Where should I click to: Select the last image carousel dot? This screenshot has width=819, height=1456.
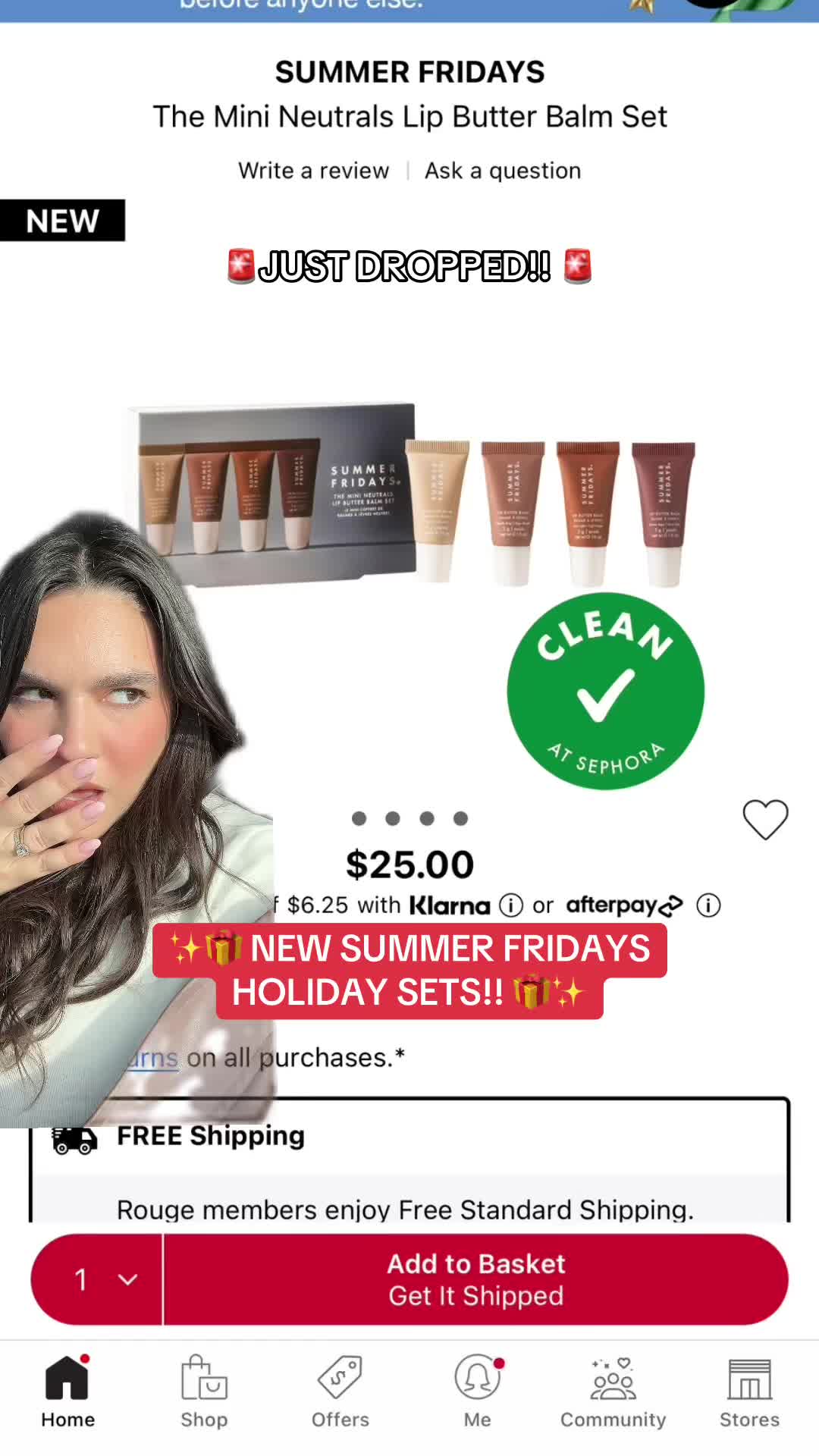tap(460, 818)
